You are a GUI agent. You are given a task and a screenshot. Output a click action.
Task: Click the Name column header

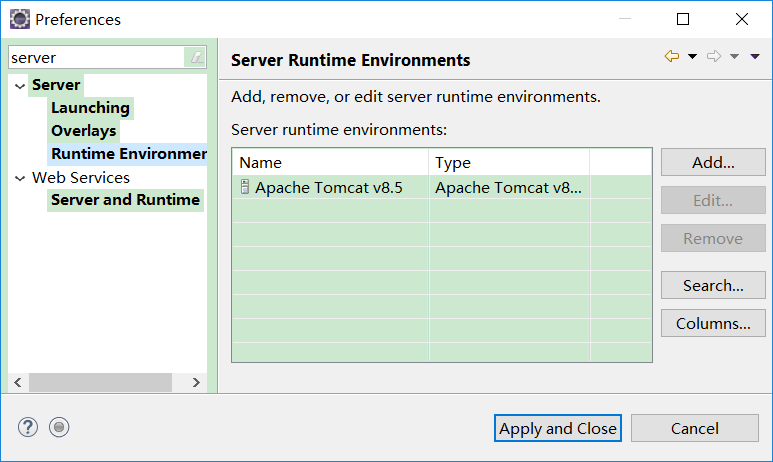pos(330,162)
